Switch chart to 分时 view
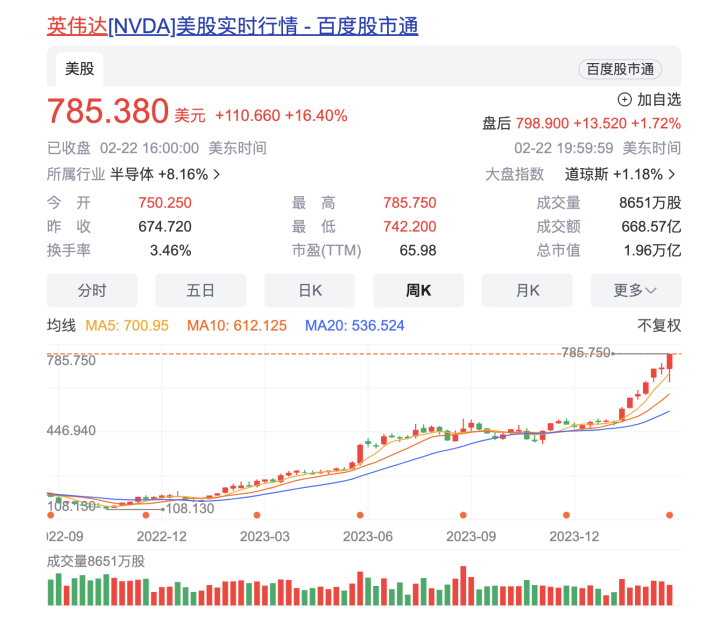The width and height of the screenshot is (720, 621). coord(92,290)
